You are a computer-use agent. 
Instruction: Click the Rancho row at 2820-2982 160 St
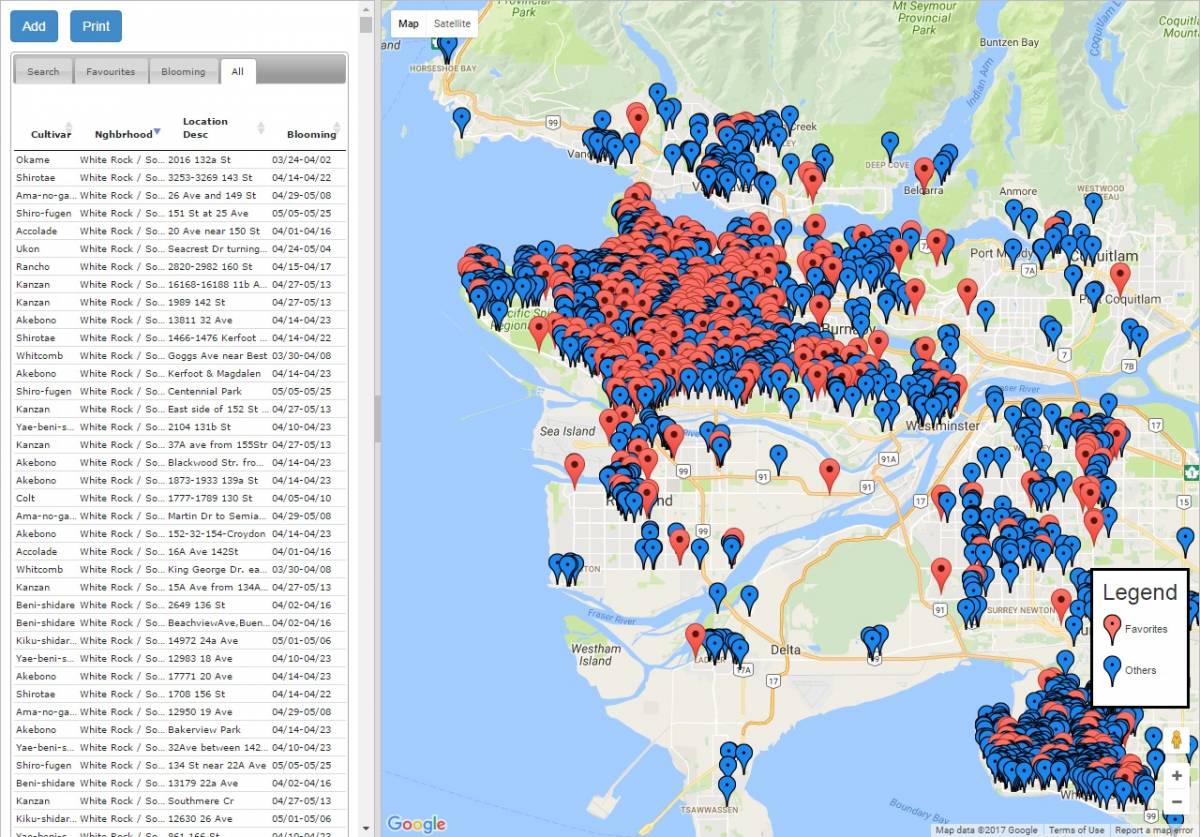[180, 267]
